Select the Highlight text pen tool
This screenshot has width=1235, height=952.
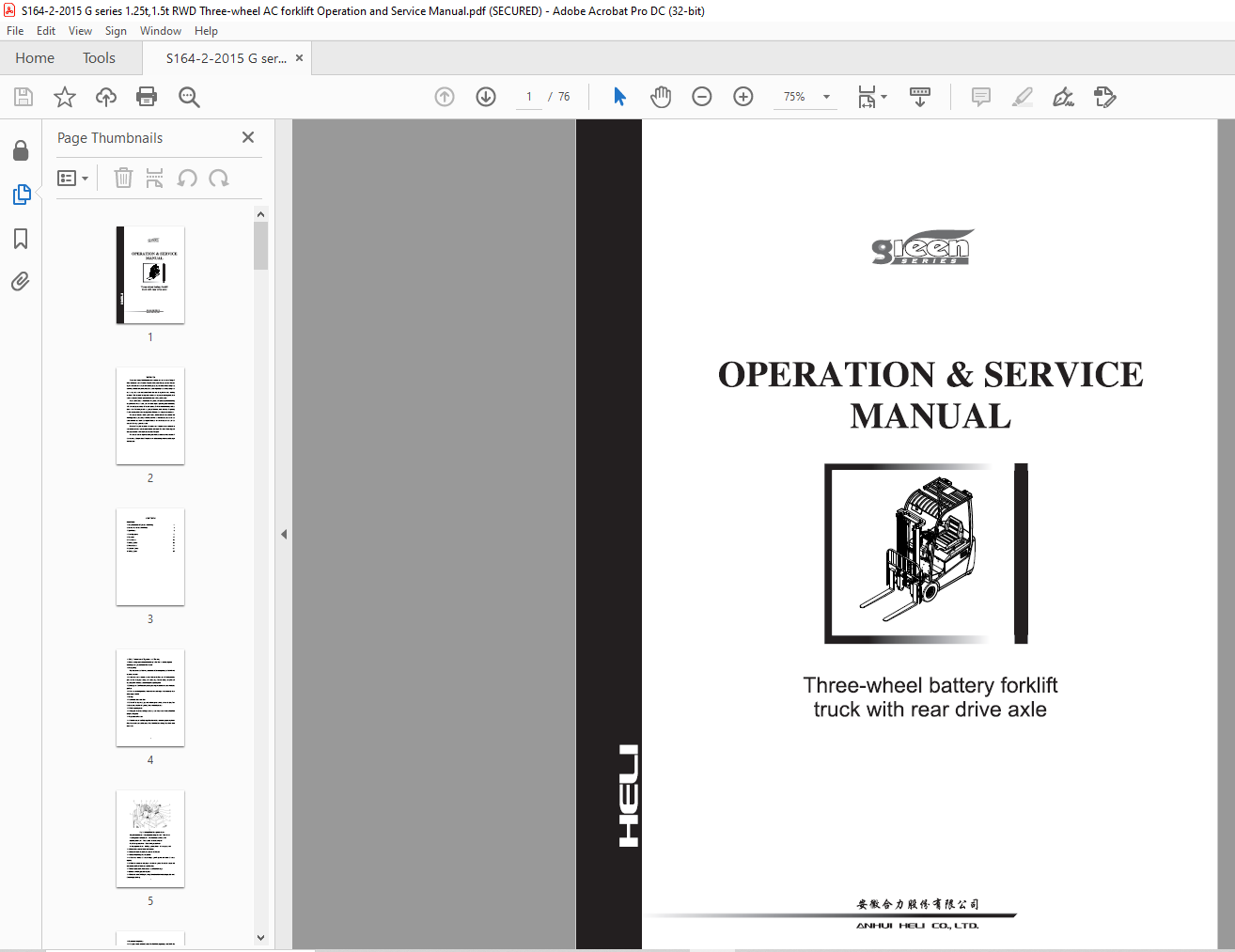(1023, 97)
